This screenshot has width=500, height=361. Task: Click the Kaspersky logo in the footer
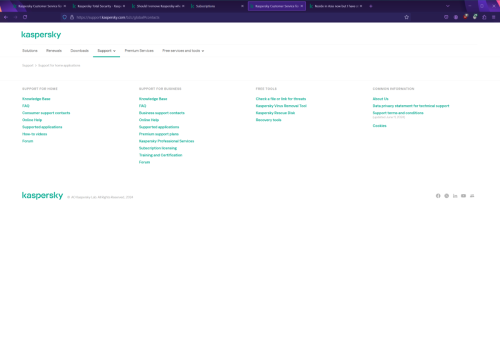point(42,195)
